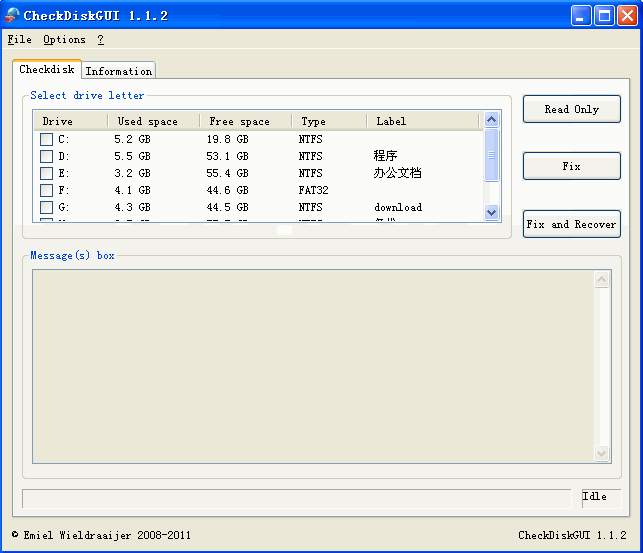Select the C: drive letter text

(x=64, y=139)
